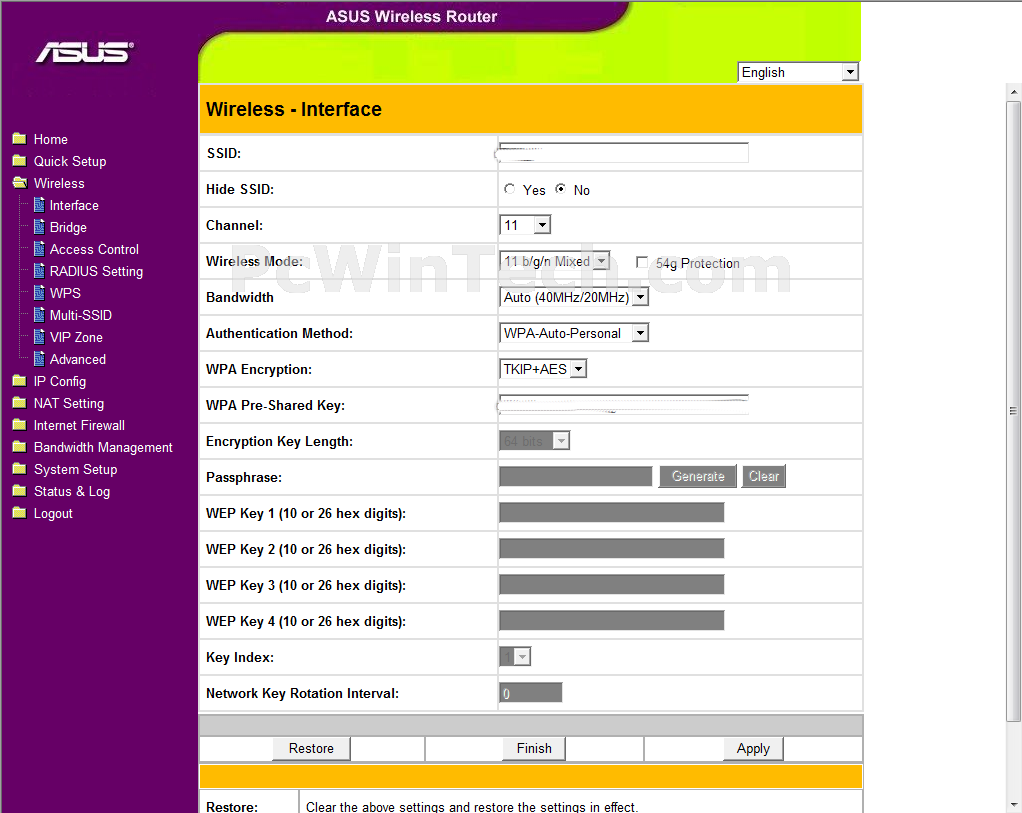Viewport: 1022px width, 813px height.
Task: Collapse the Wireless menu section
Action: tap(59, 183)
